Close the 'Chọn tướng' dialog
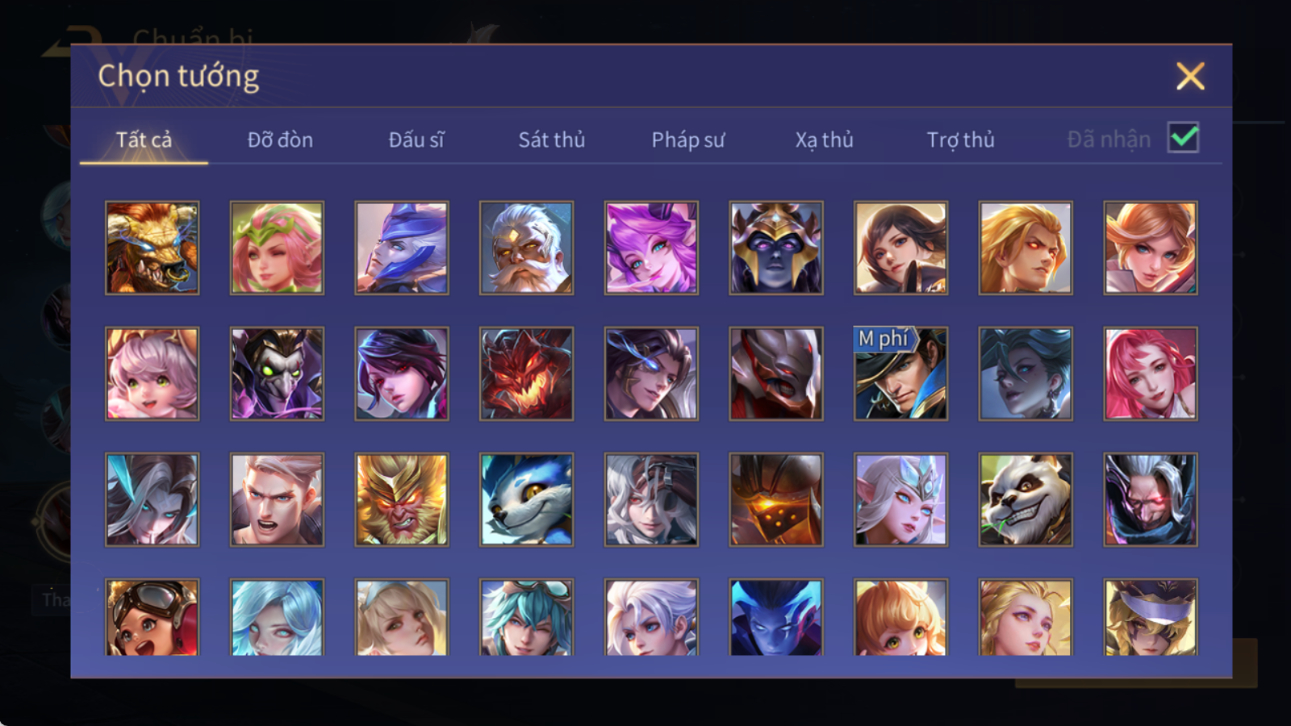The image size is (1291, 726). click(x=1190, y=76)
